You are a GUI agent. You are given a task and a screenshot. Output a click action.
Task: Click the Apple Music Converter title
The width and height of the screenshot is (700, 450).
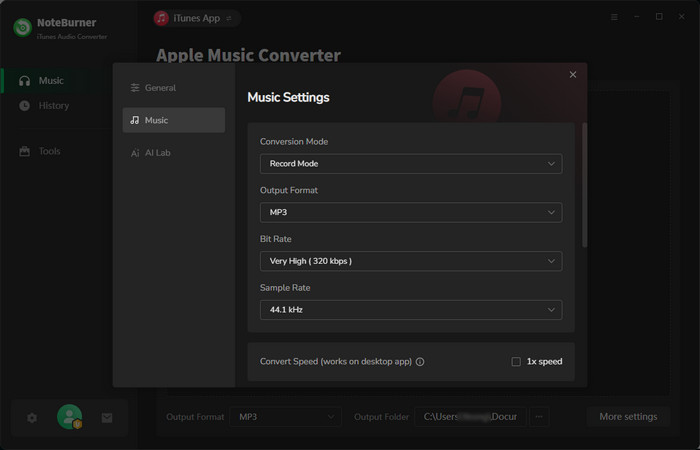pos(248,55)
